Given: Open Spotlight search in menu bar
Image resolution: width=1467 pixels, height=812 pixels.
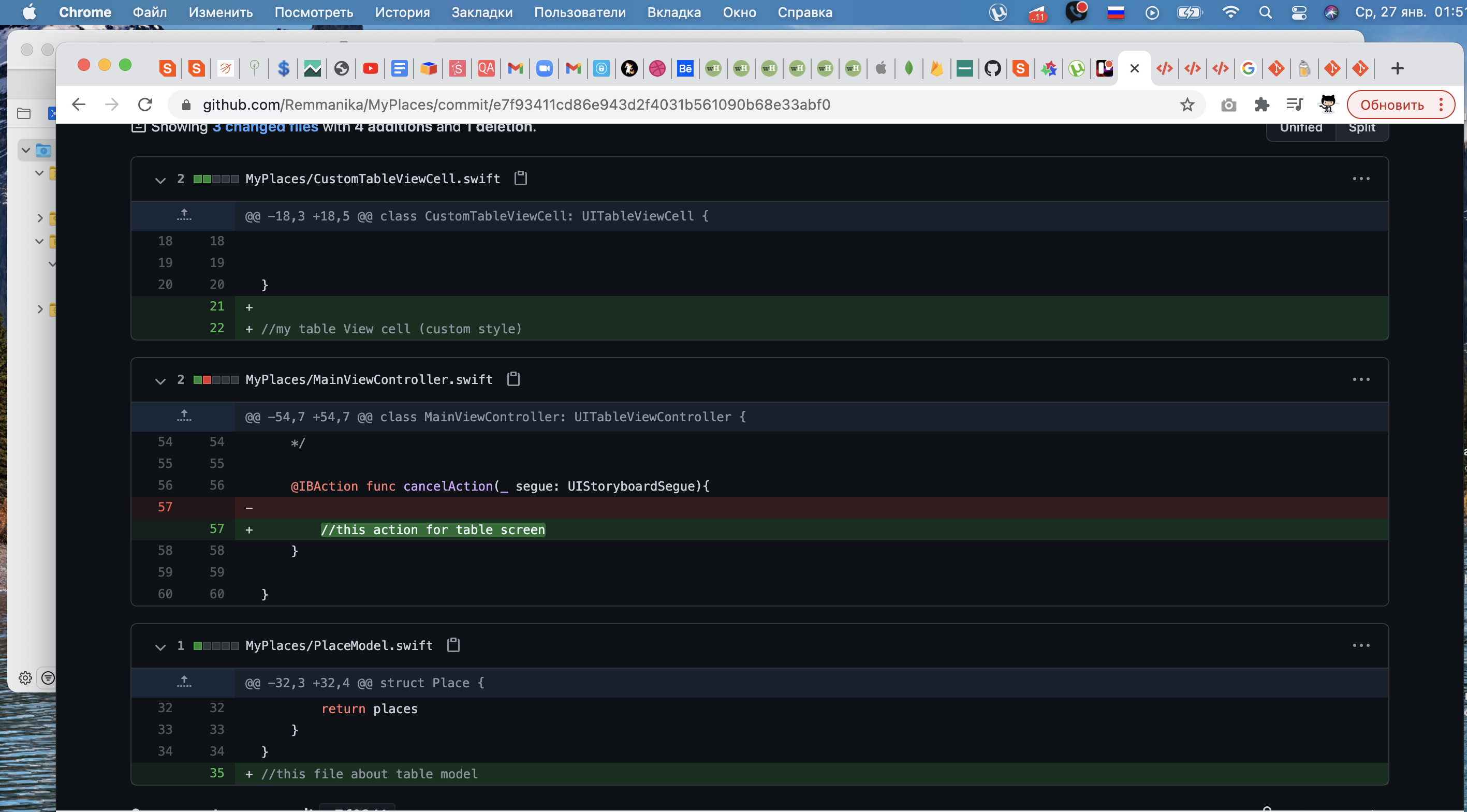Looking at the screenshot, I should [1265, 12].
